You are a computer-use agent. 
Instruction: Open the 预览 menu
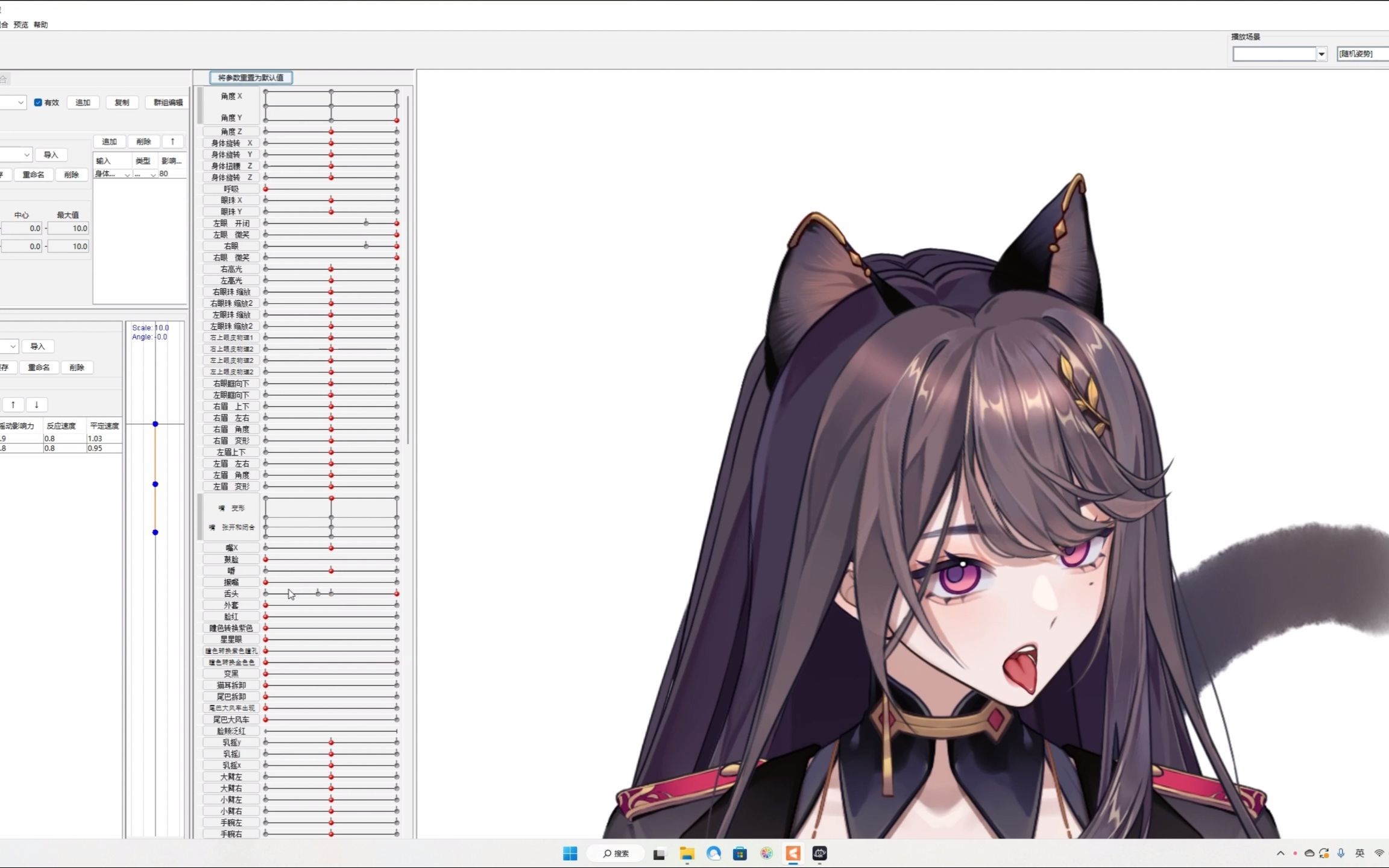click(20, 25)
